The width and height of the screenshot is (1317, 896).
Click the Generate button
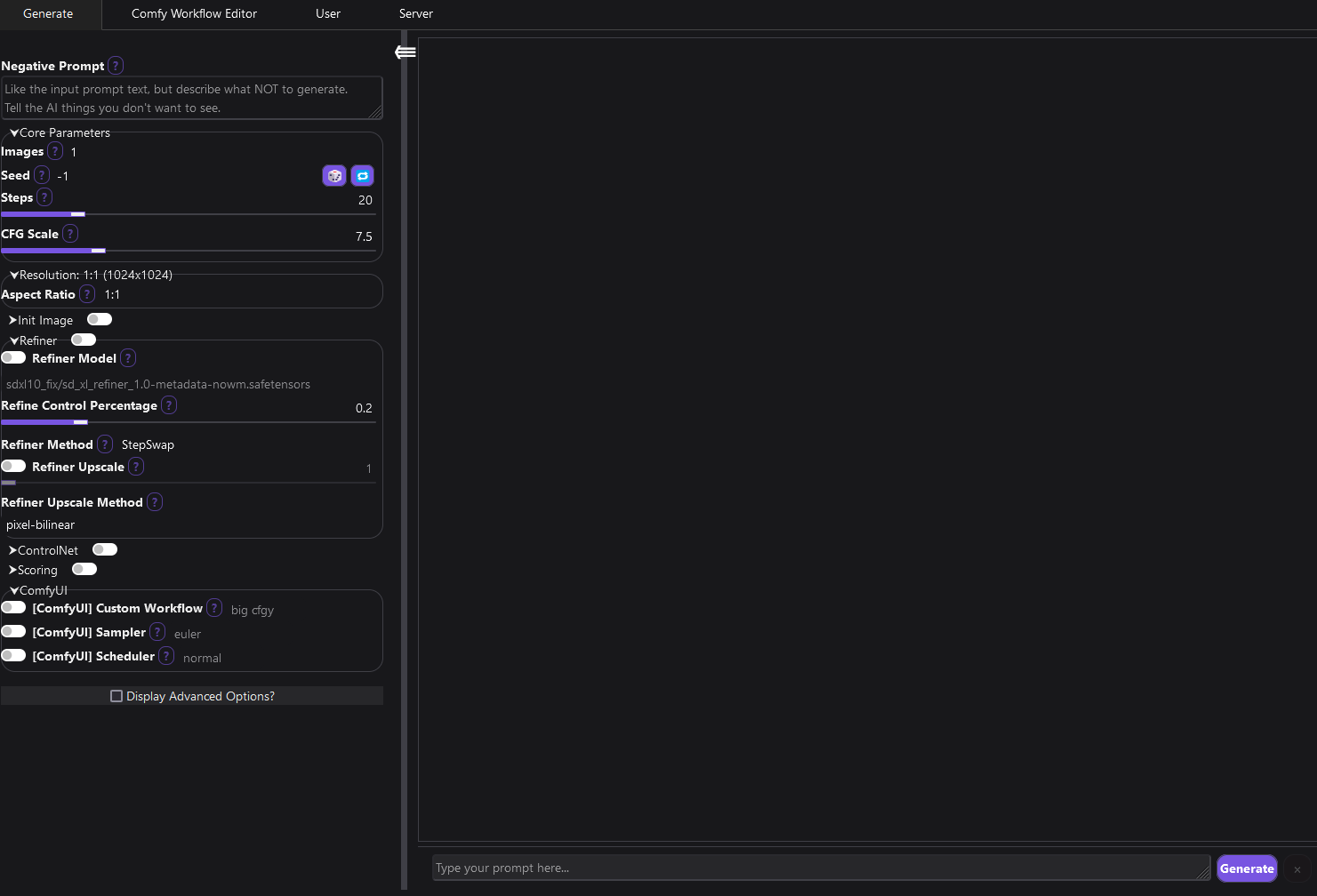[1247, 868]
